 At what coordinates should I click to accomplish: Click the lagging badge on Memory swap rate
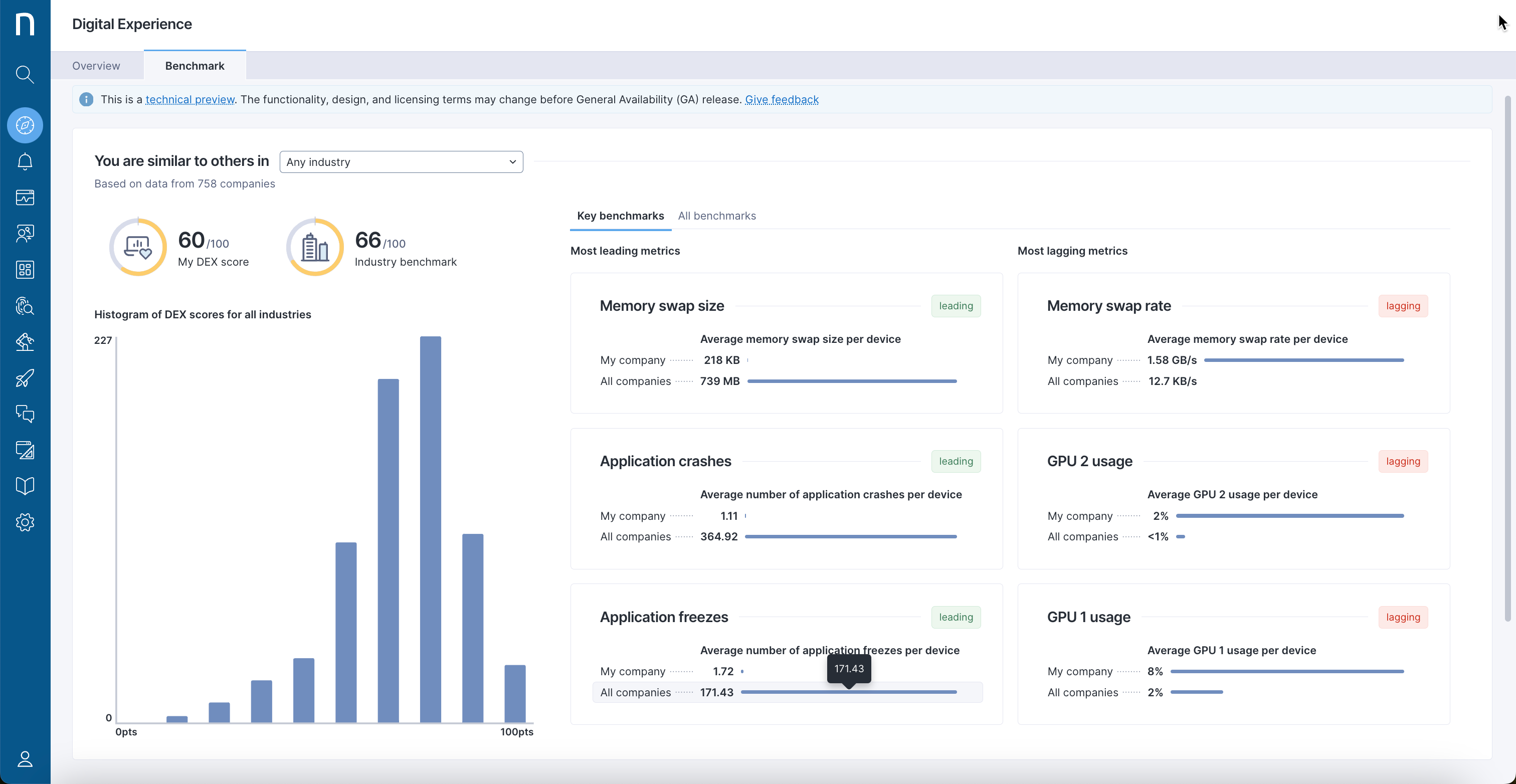point(1403,306)
